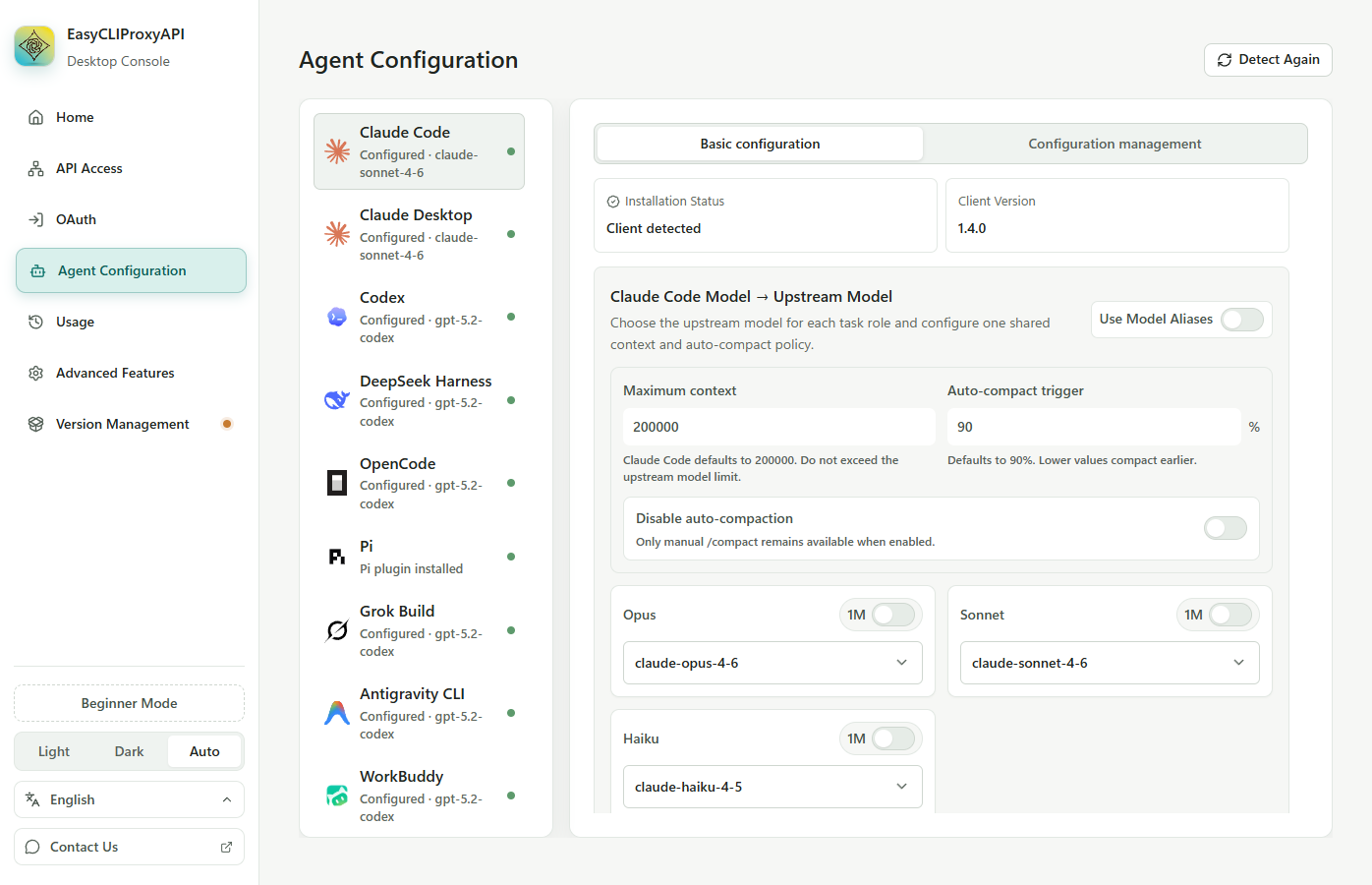Image resolution: width=1372 pixels, height=885 pixels.
Task: Click the Claude Code starburst icon
Action: (337, 150)
